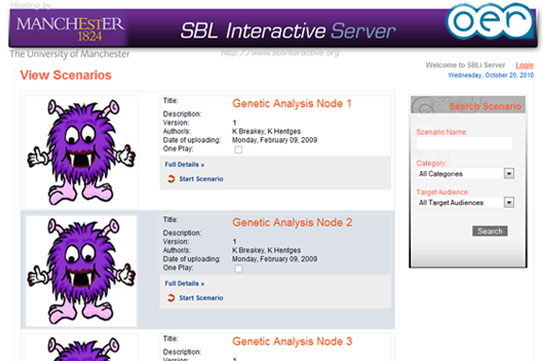
Task: Click red arrow icon for Node 1 Start Scenario
Action: 171,179
